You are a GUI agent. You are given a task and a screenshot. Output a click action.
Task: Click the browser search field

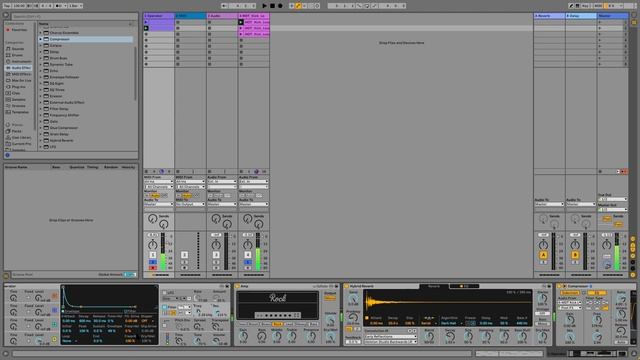[74, 16]
